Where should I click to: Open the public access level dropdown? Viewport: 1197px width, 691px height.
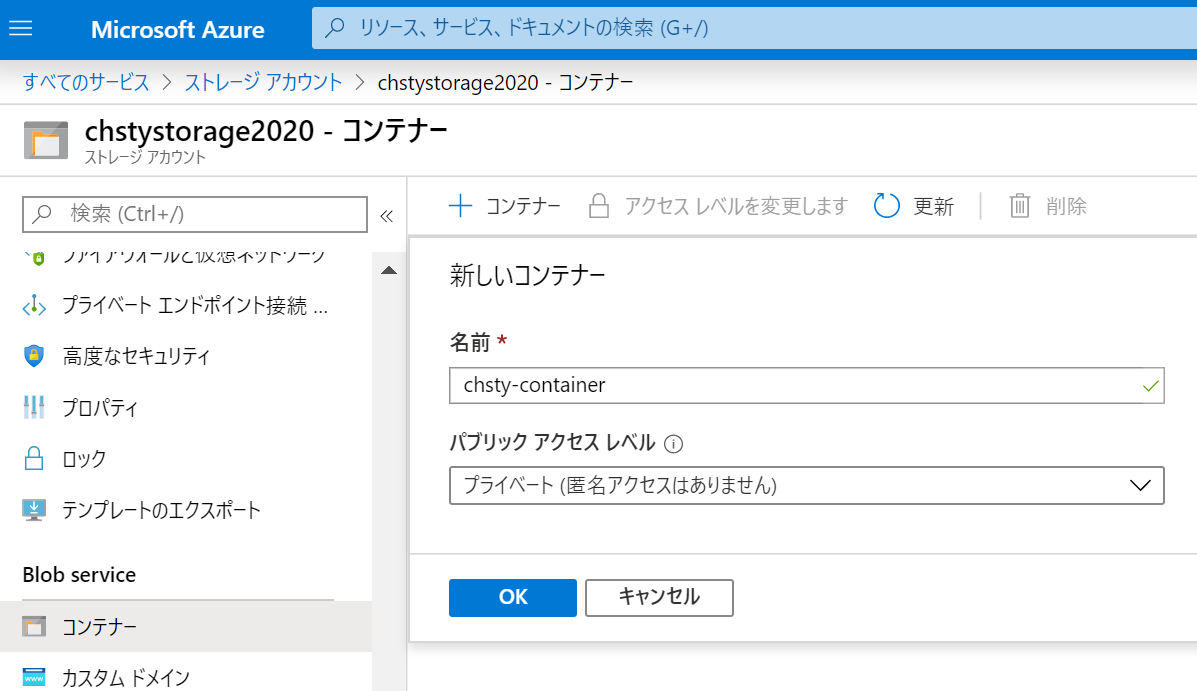pyautogui.click(x=806, y=486)
